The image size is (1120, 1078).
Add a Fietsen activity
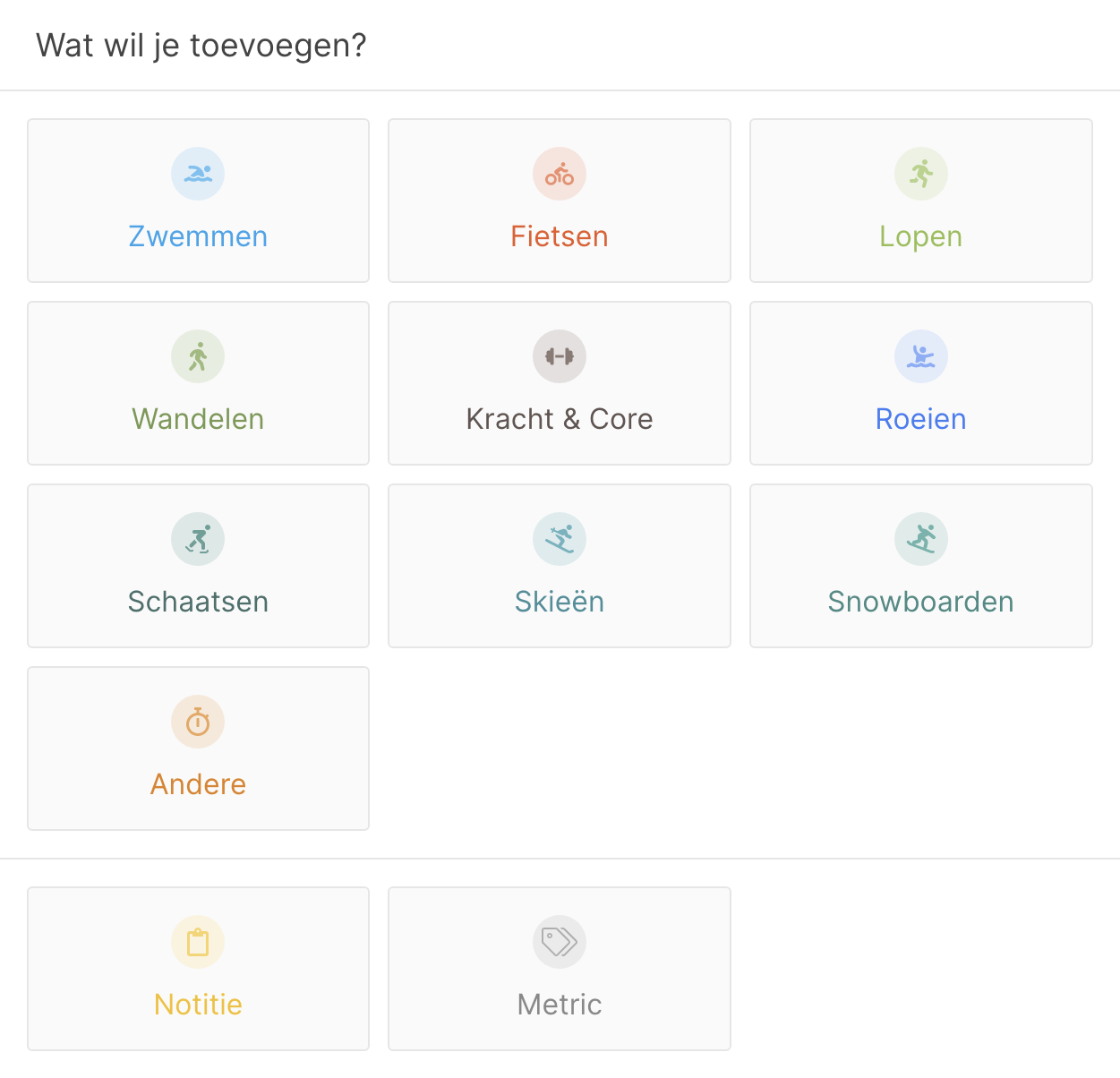pos(560,201)
